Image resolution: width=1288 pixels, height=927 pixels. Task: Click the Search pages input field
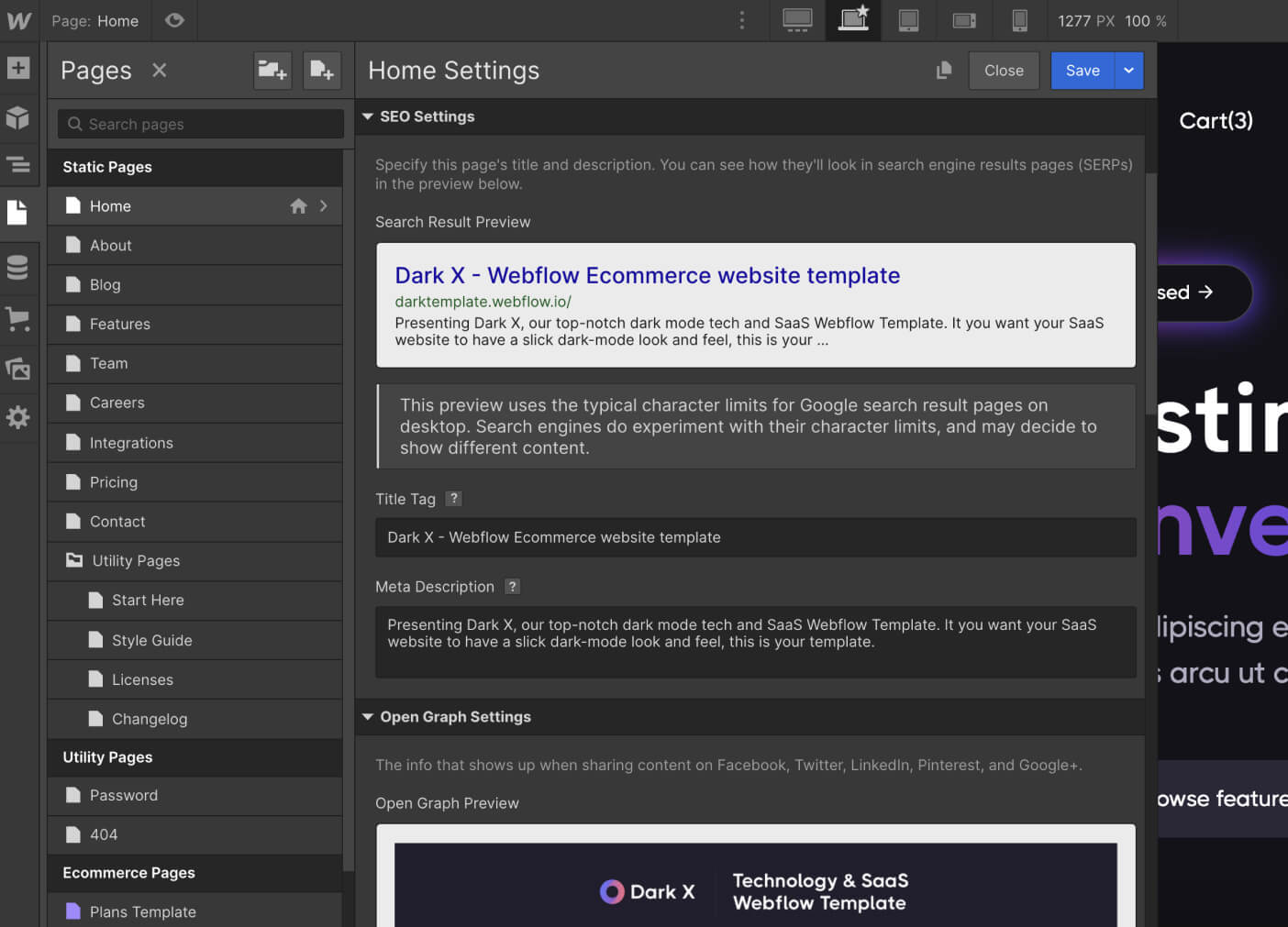(200, 124)
